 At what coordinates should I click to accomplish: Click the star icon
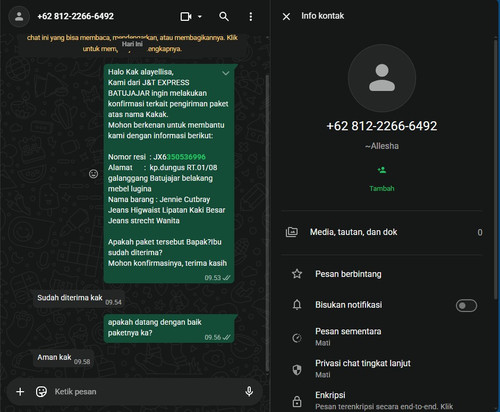pyautogui.click(x=297, y=274)
